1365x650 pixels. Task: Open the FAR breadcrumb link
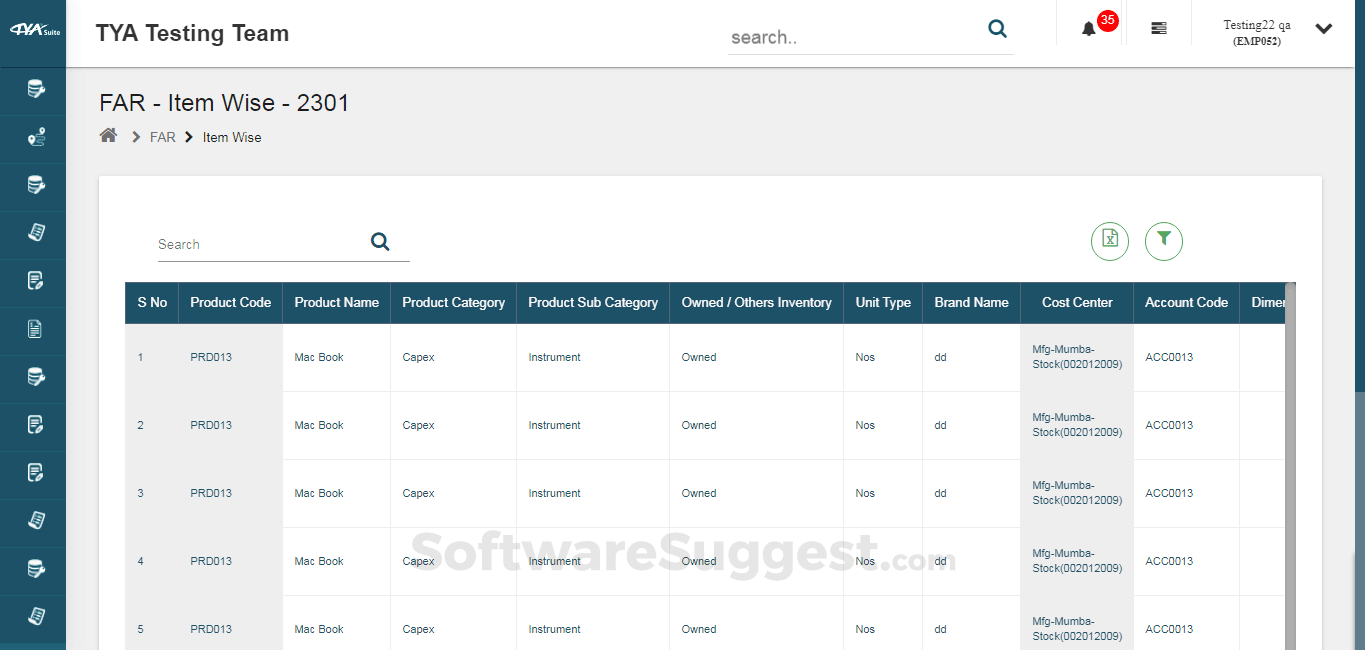pyautogui.click(x=162, y=137)
